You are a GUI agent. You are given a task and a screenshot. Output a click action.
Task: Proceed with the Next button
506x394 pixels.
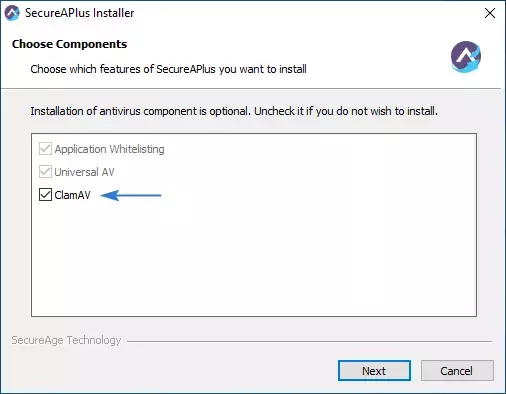click(374, 370)
